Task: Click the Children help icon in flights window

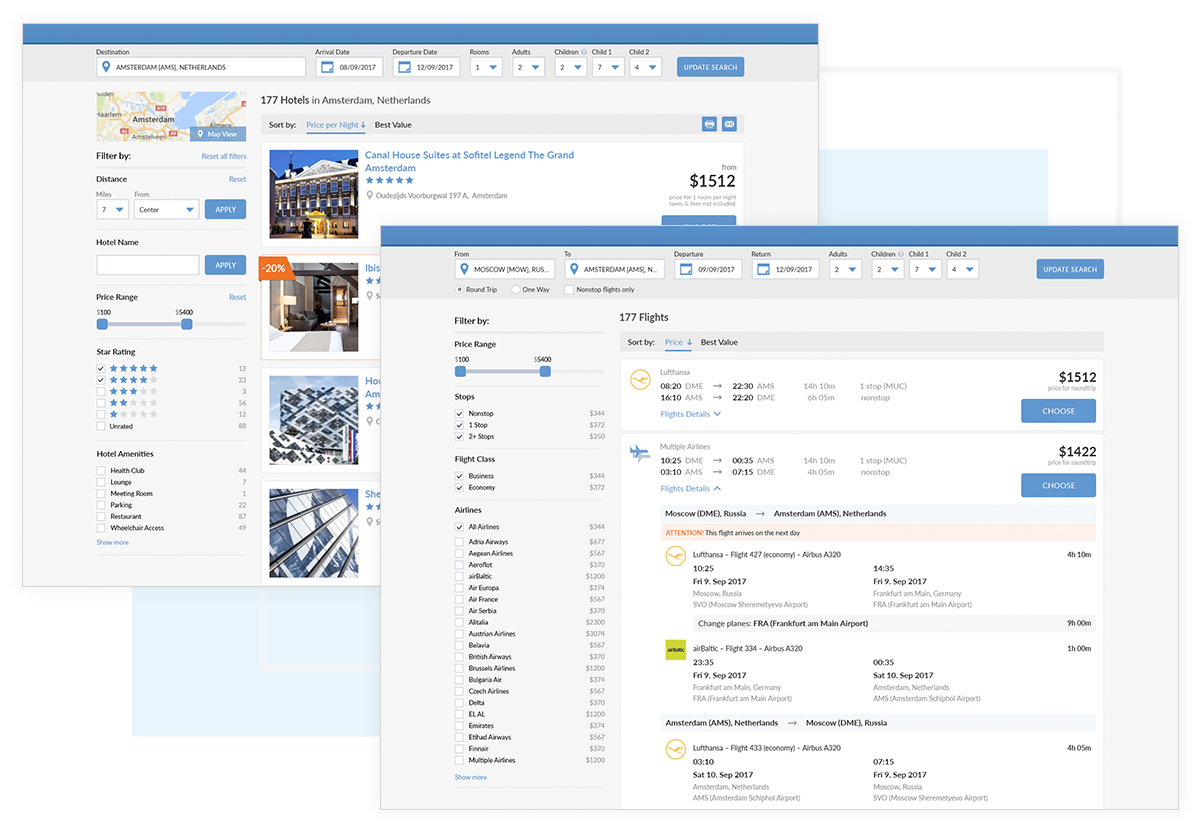Action: pos(901,254)
